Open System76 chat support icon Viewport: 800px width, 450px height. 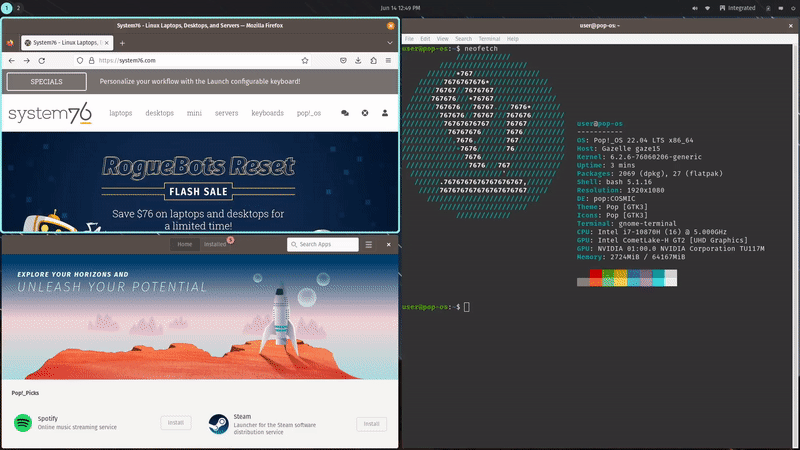pos(345,113)
